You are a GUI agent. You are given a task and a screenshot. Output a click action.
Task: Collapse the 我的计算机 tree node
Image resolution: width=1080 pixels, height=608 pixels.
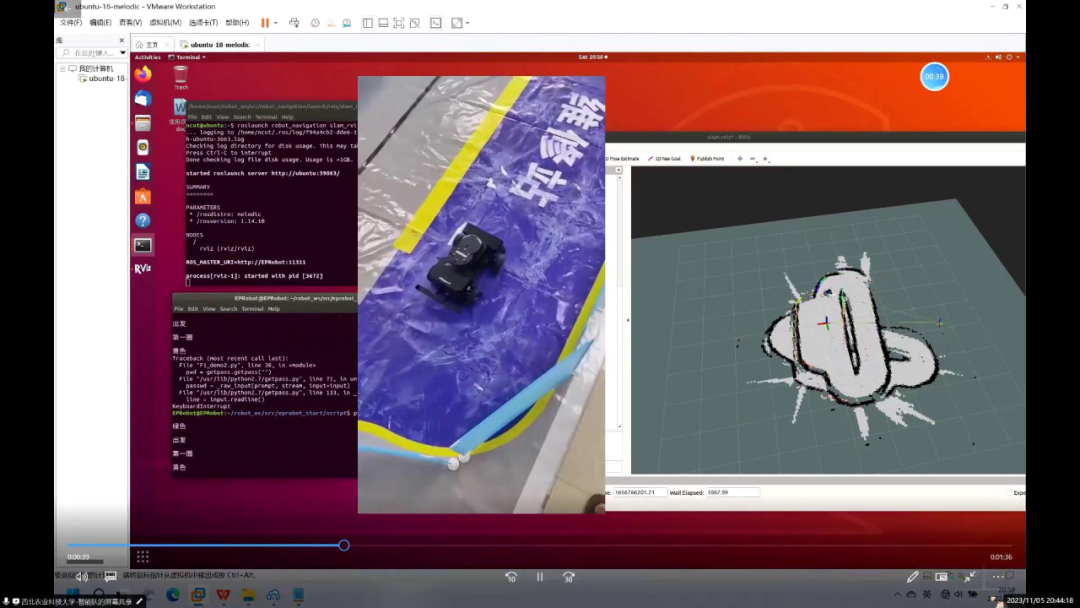click(x=63, y=68)
